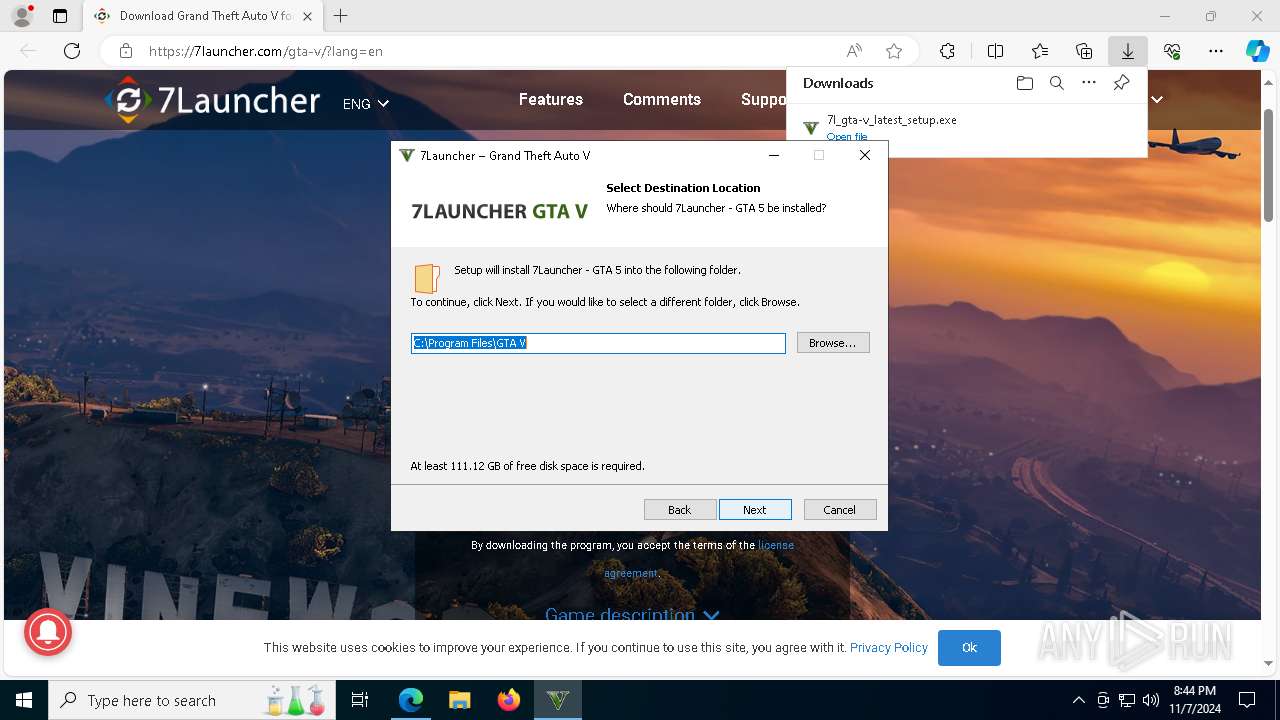Open the Extensions puzzle icon
This screenshot has height=720, width=1280.
[947, 51]
